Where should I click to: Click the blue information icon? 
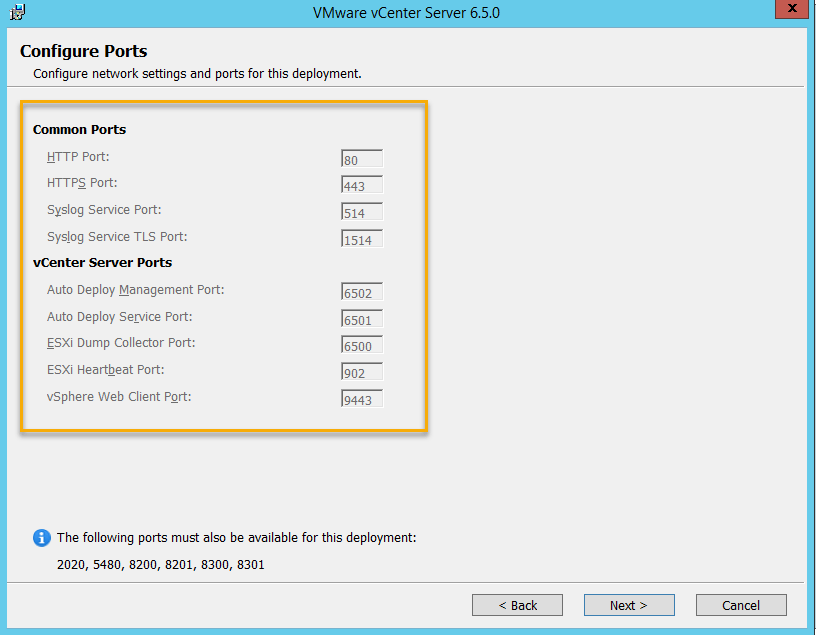click(42, 538)
